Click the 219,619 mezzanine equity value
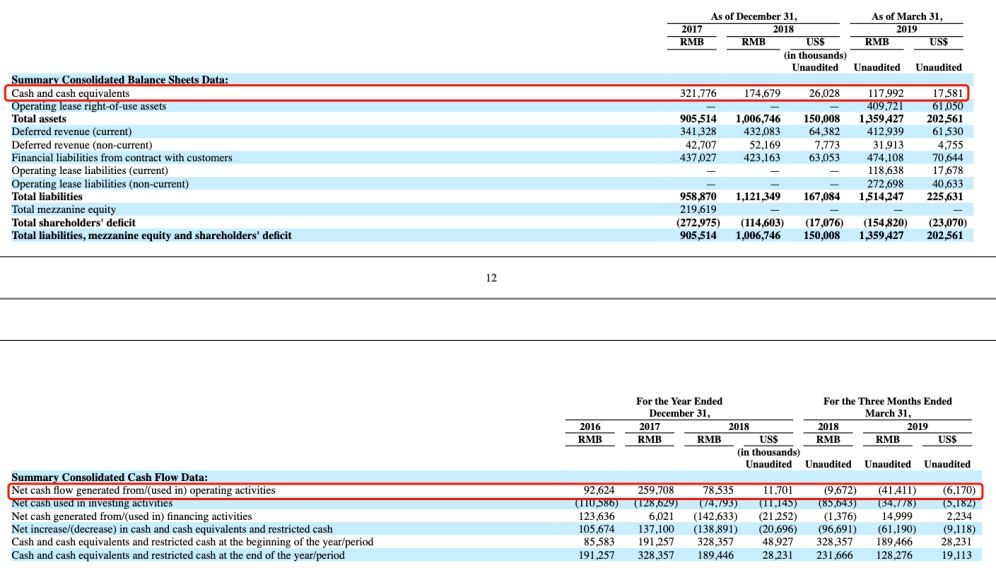This screenshot has height=568, width=996. click(x=699, y=210)
